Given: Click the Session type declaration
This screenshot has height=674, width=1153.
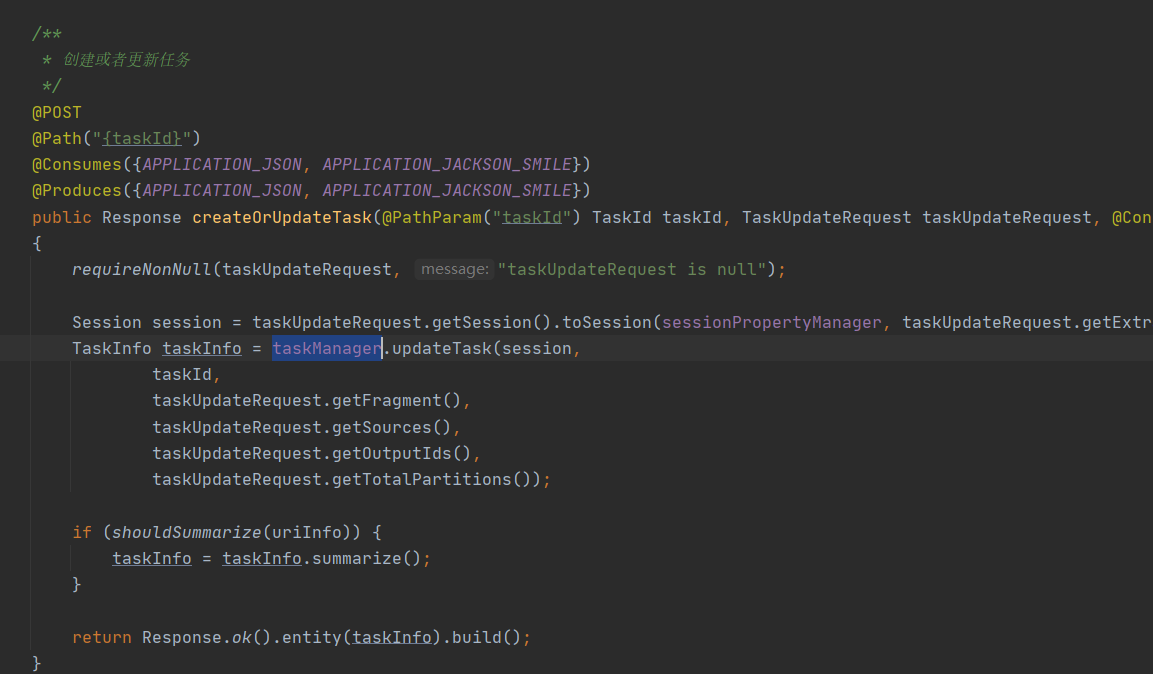Looking at the screenshot, I should 107,323.
